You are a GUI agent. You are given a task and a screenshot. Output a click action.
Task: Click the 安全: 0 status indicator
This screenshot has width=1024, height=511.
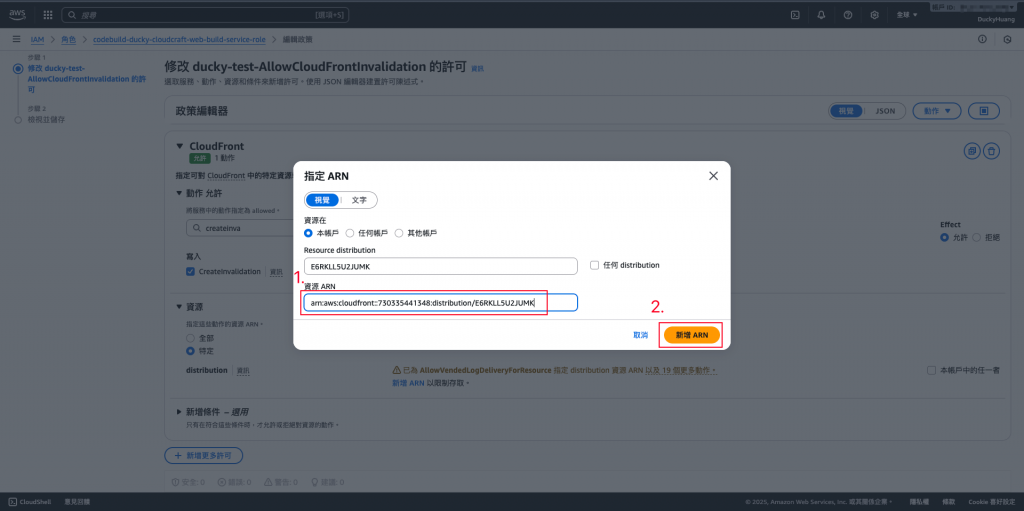(x=188, y=482)
